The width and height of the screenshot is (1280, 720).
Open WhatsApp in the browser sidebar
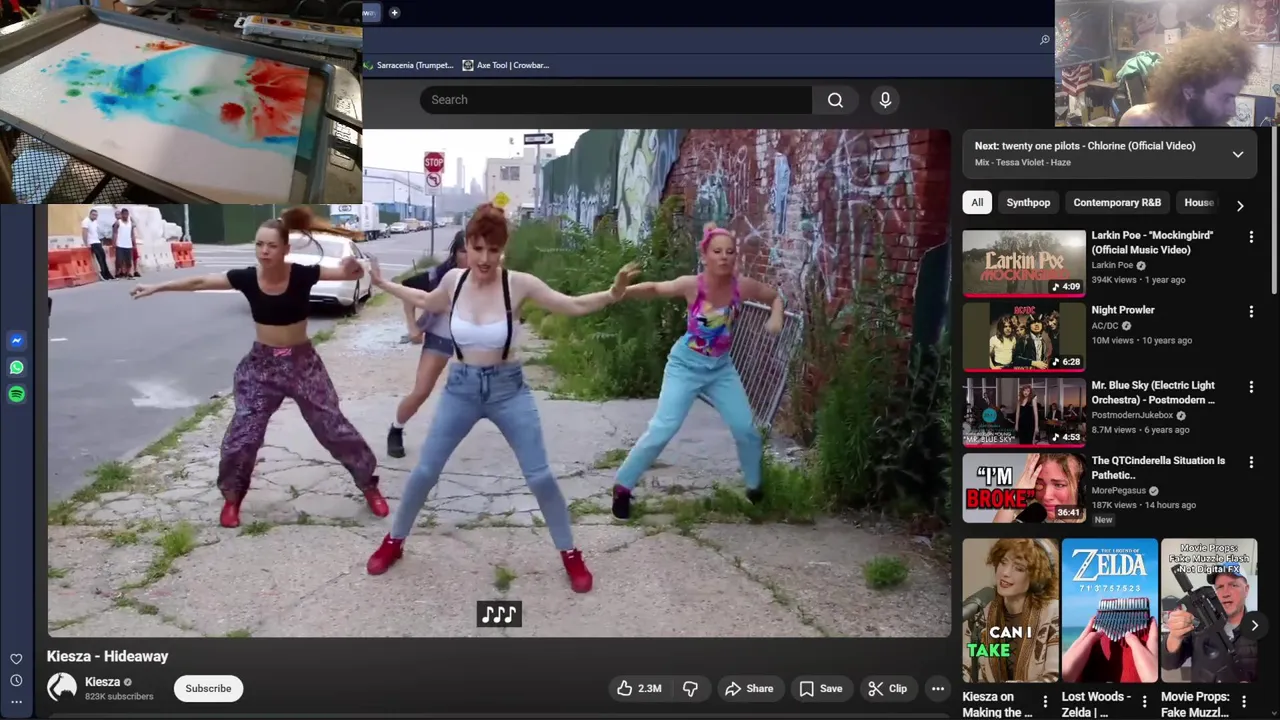[16, 368]
